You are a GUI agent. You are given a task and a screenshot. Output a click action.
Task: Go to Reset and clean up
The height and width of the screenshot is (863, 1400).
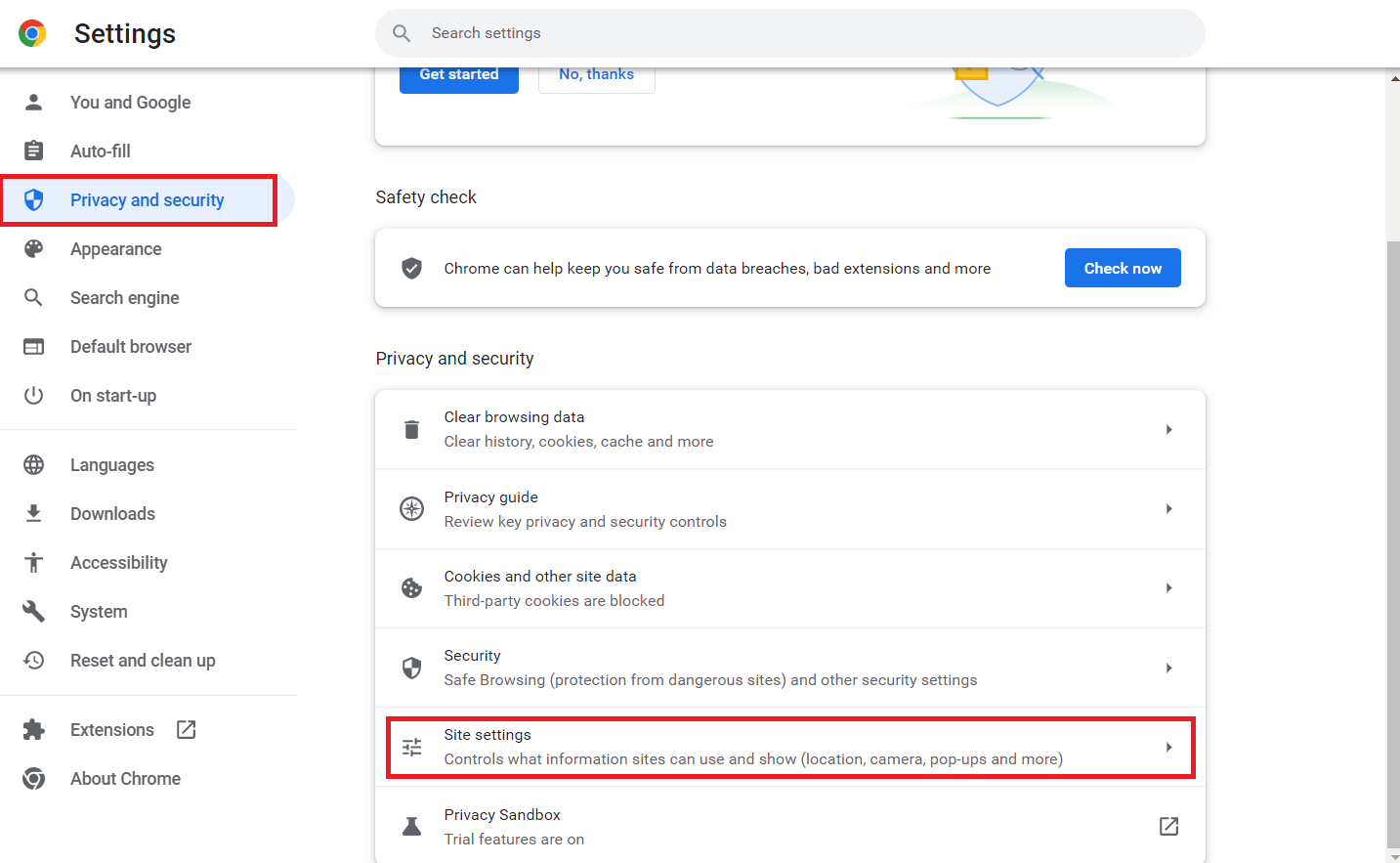tap(143, 661)
